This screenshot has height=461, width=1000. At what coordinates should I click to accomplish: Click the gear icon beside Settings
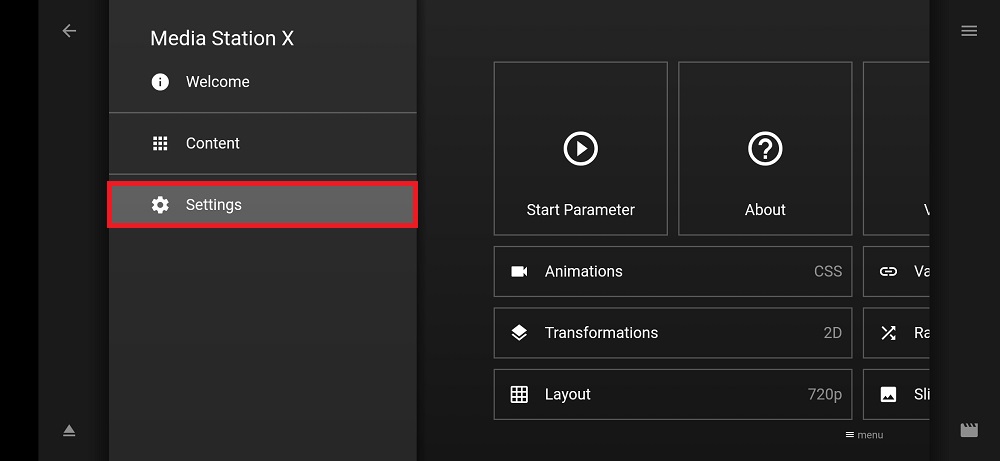pos(160,205)
